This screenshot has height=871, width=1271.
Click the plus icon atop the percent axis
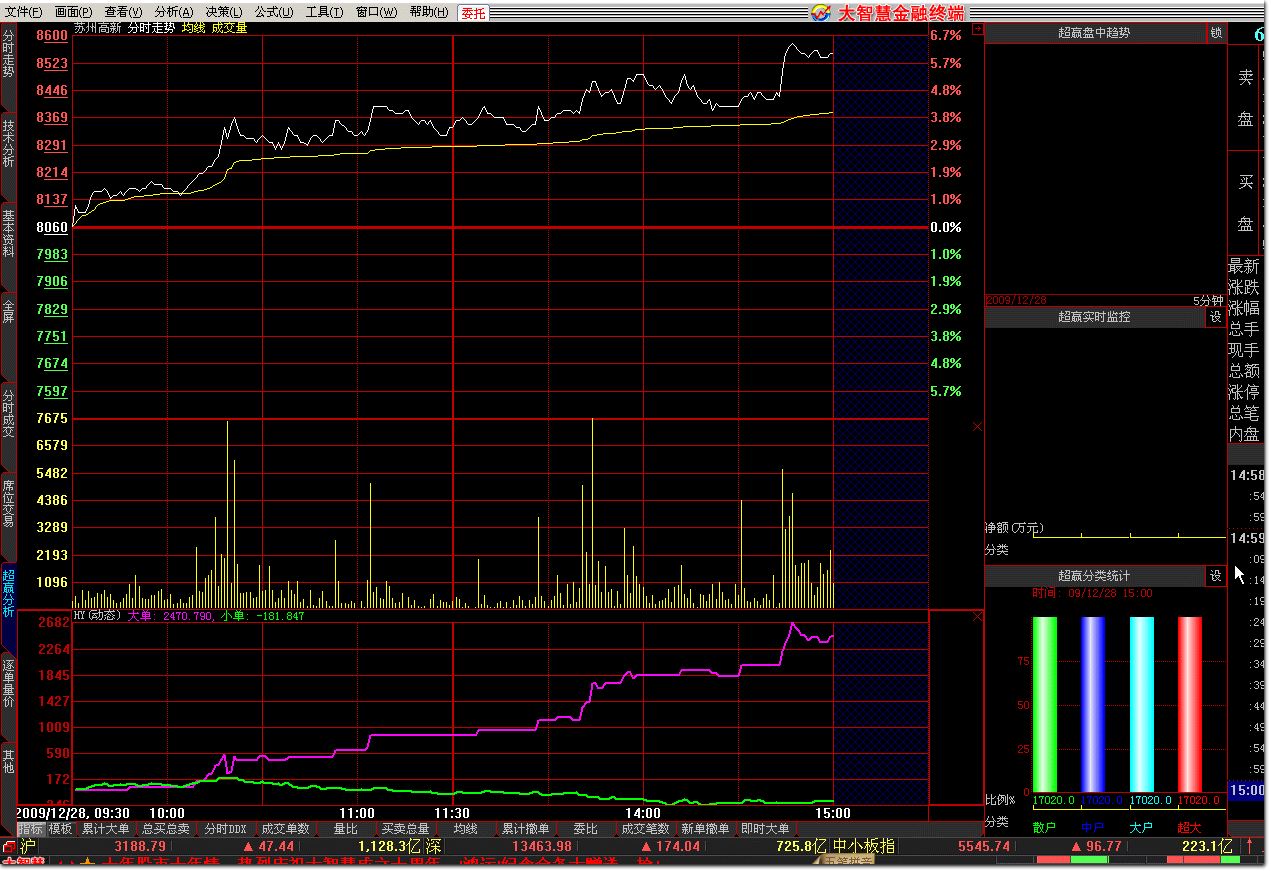point(977,29)
